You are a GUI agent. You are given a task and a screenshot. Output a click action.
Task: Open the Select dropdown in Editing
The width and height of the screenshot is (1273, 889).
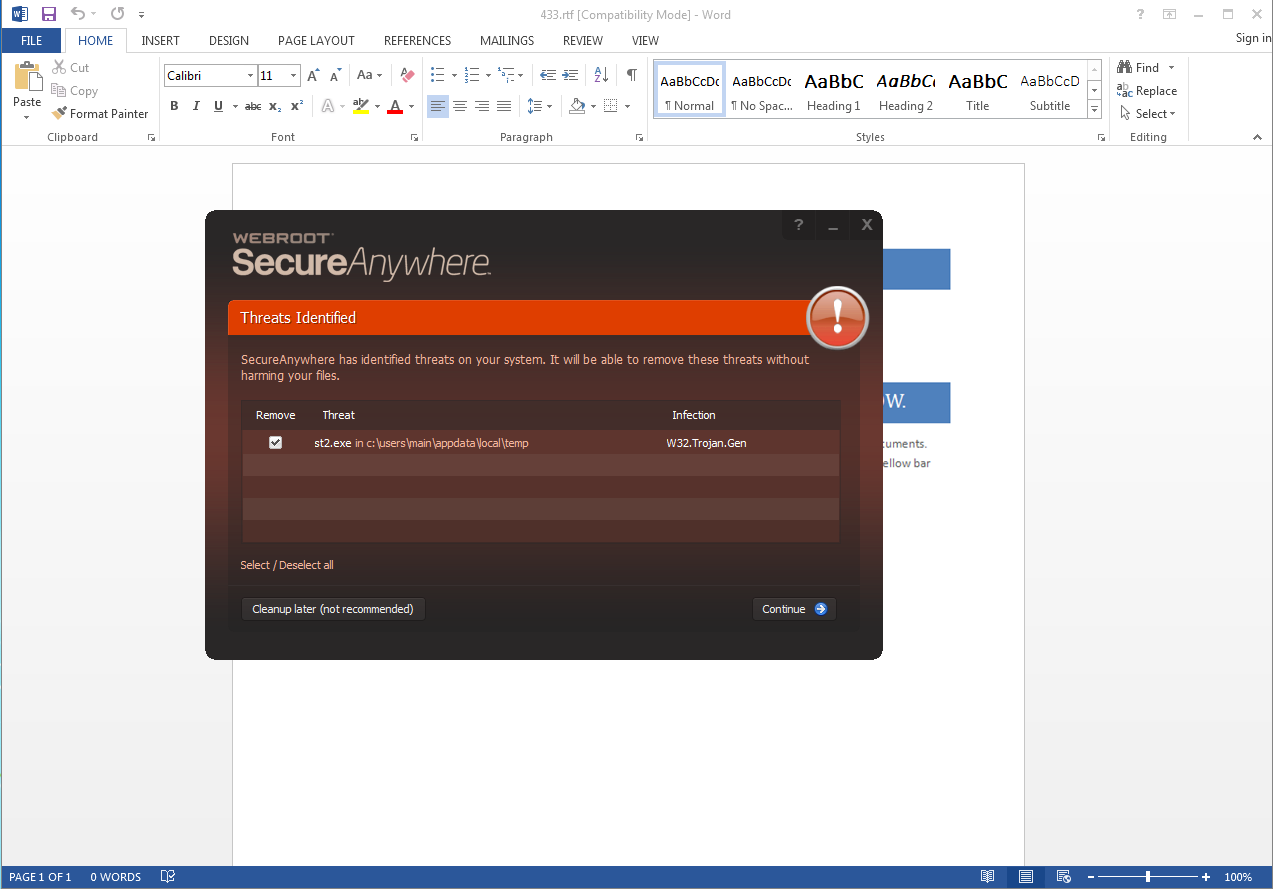1148,114
